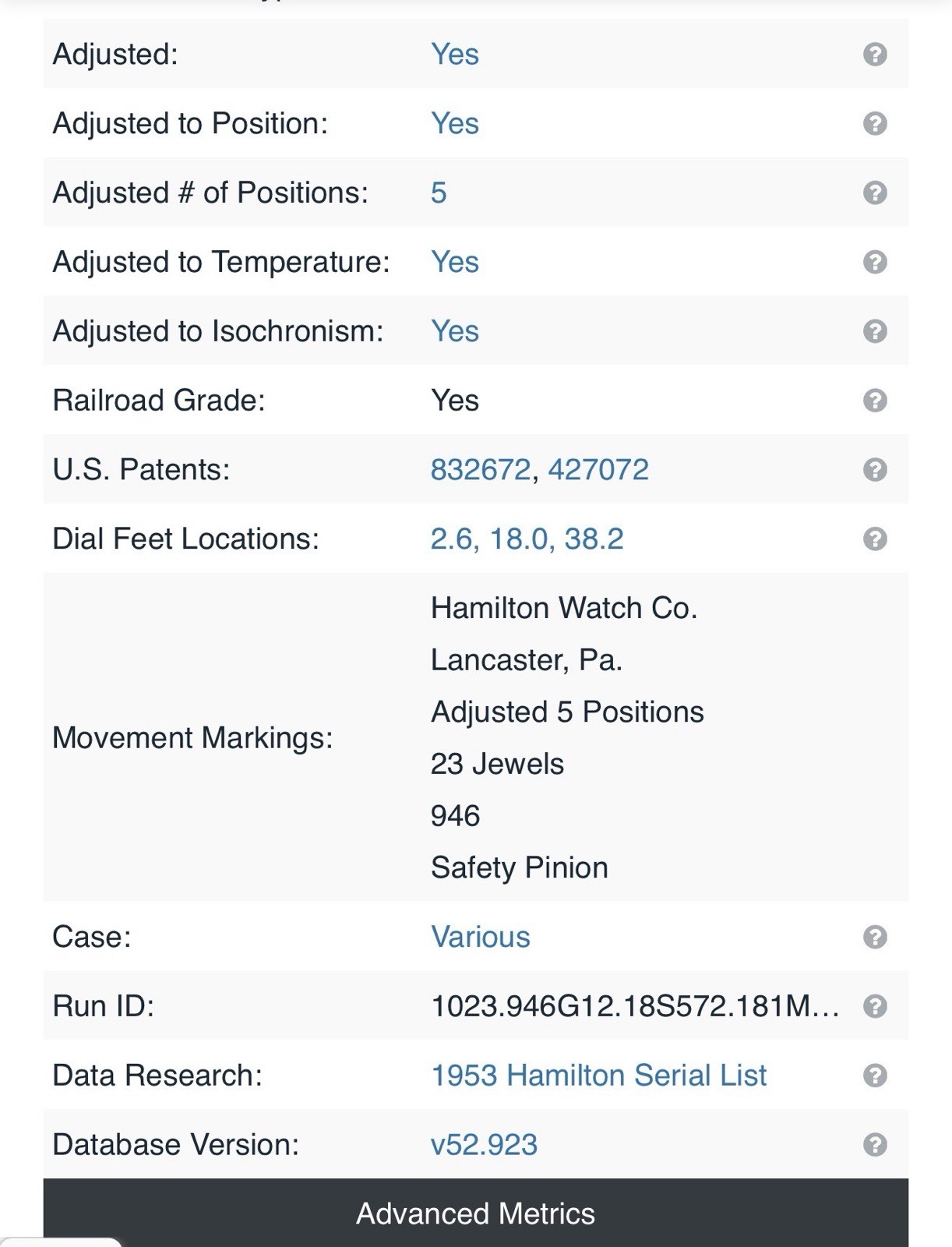Show help for Adjusted # of Positions
The height and width of the screenshot is (1247, 952).
click(x=875, y=193)
